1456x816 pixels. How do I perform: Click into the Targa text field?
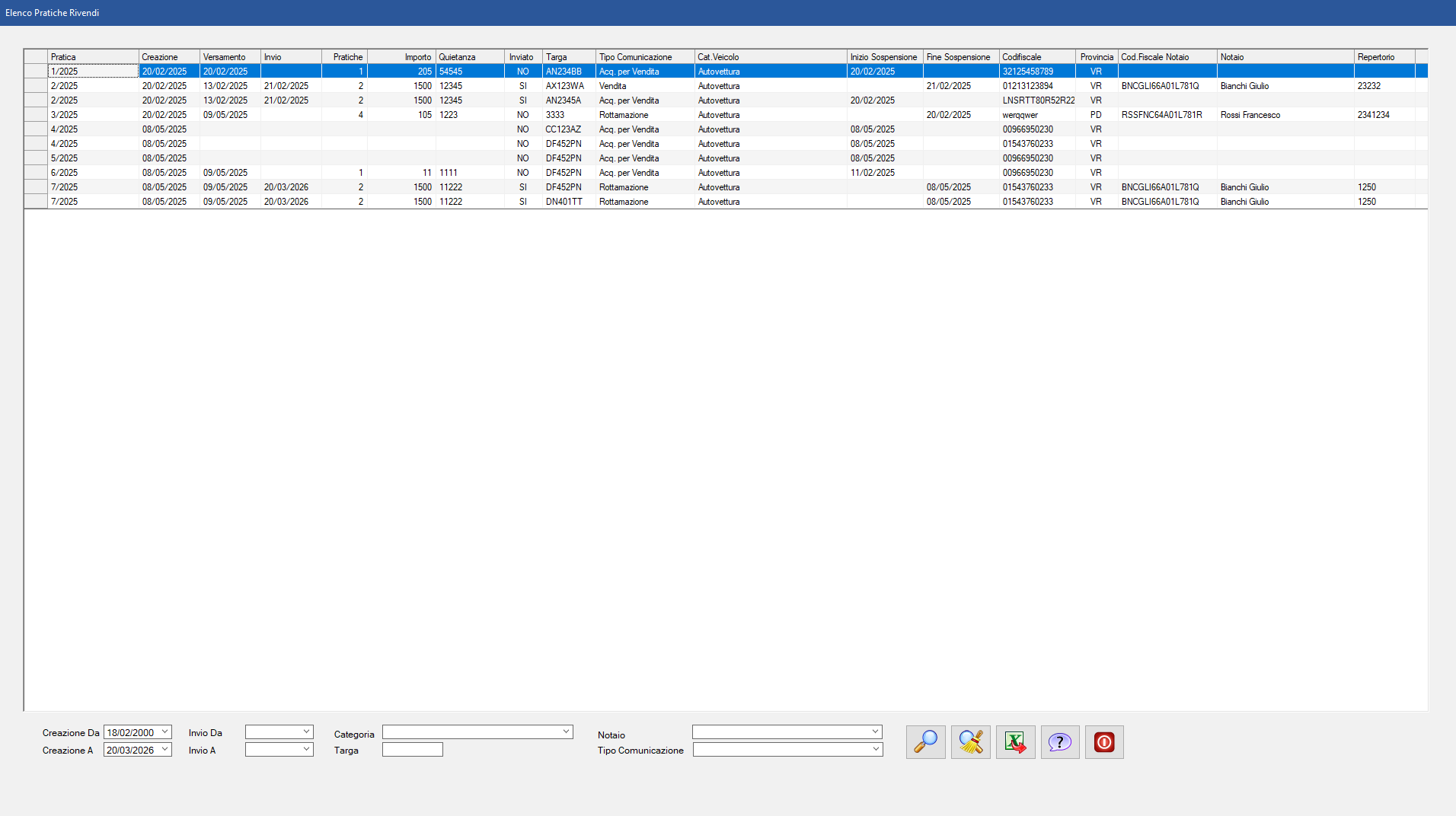click(412, 750)
